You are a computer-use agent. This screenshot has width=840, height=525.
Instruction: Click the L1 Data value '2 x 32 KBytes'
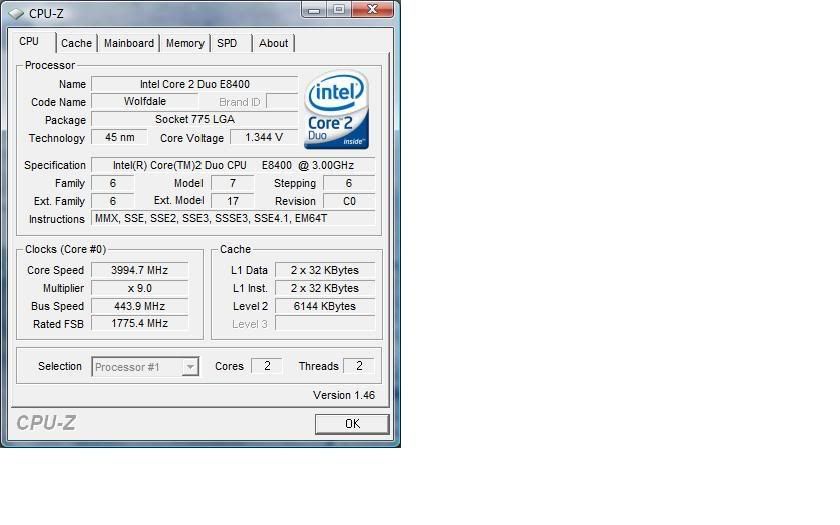tap(325, 270)
